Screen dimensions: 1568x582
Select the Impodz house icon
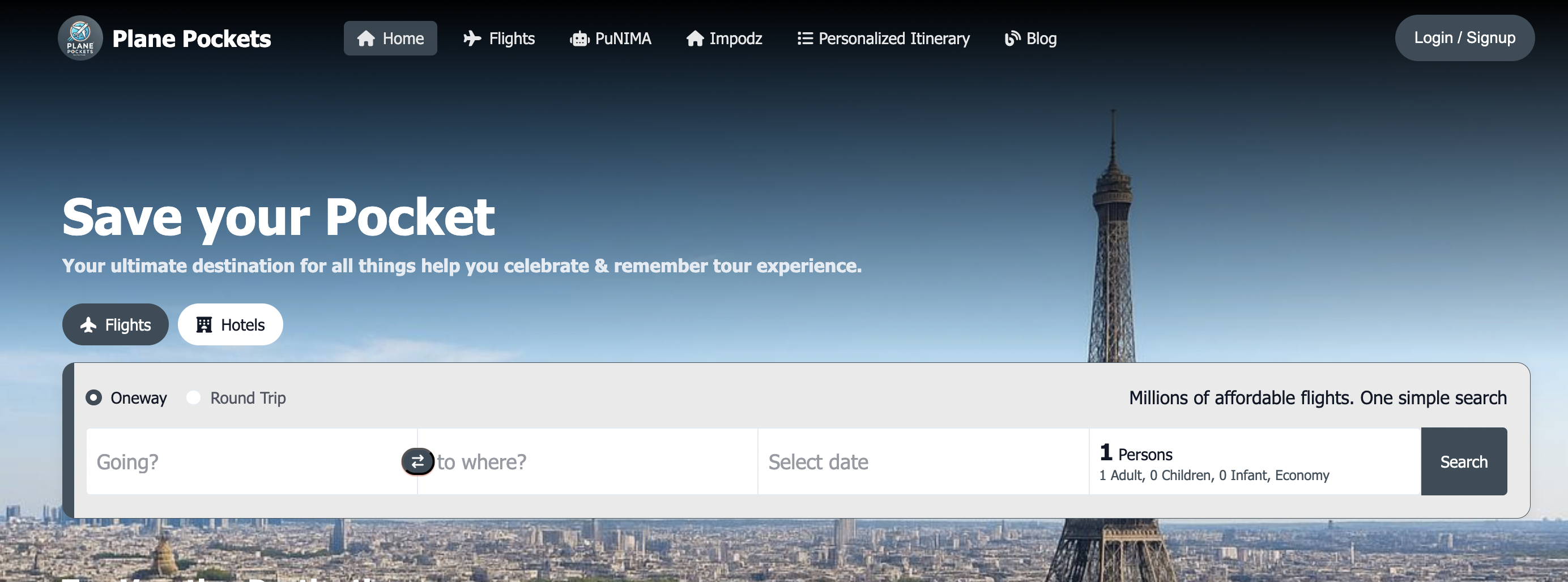click(x=694, y=38)
